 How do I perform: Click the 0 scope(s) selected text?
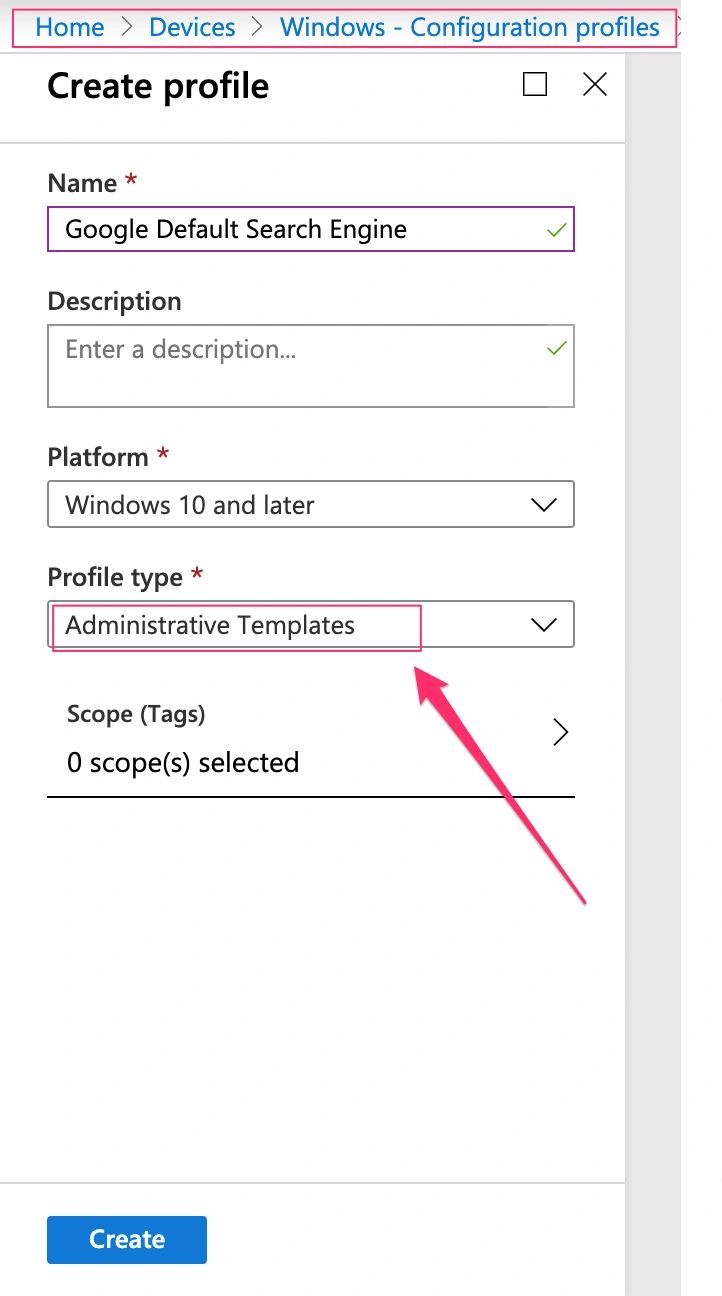tap(183, 763)
